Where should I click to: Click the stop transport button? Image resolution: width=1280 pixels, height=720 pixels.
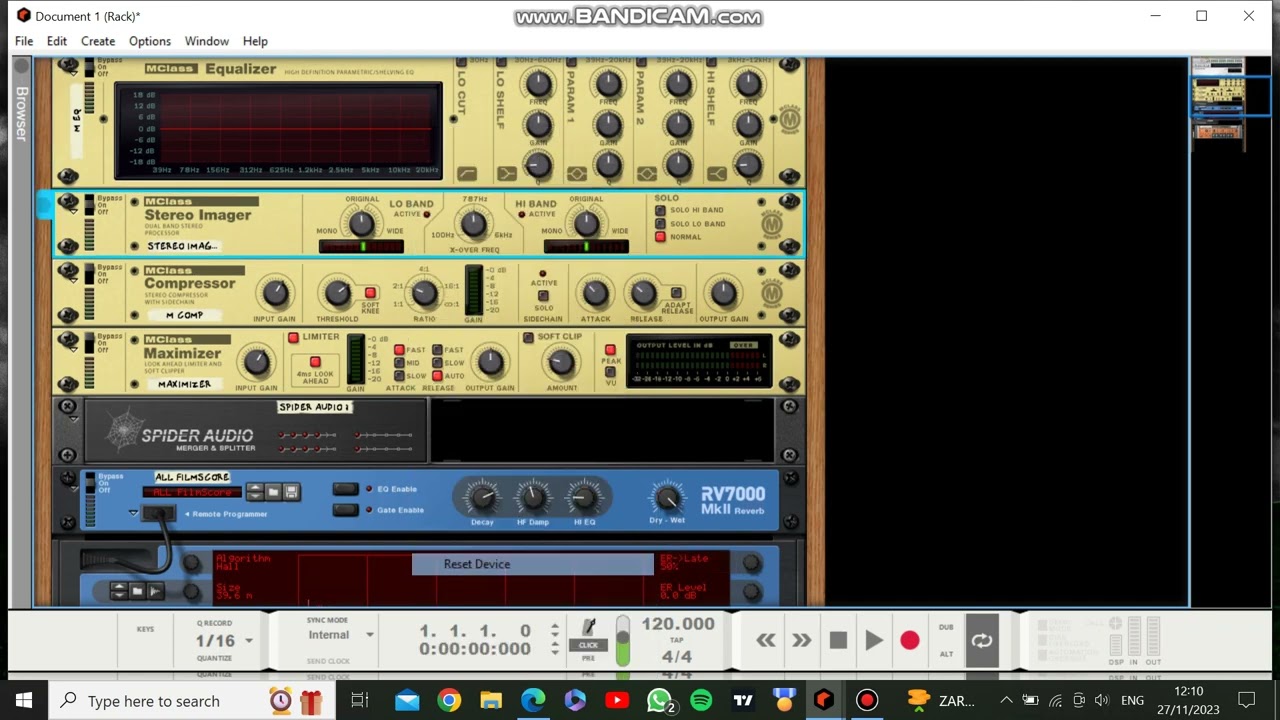838,641
